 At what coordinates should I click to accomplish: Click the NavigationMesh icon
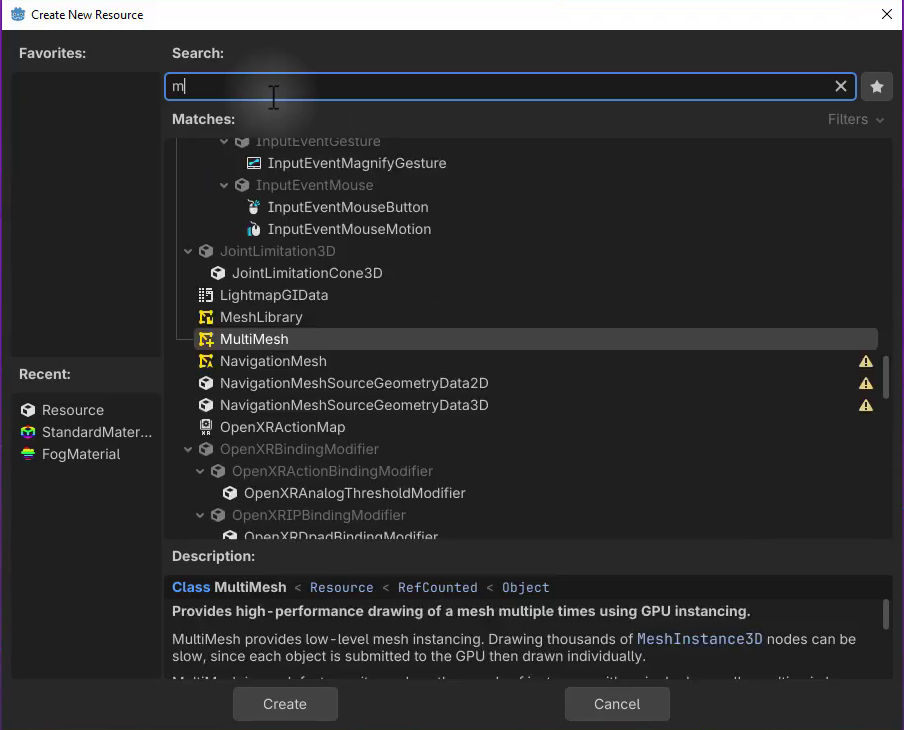click(x=206, y=361)
